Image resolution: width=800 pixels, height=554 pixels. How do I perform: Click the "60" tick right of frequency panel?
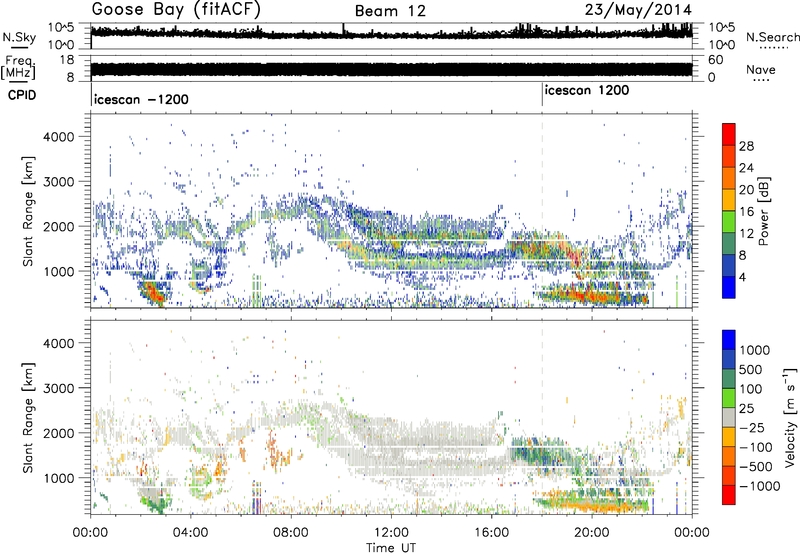[x=716, y=60]
